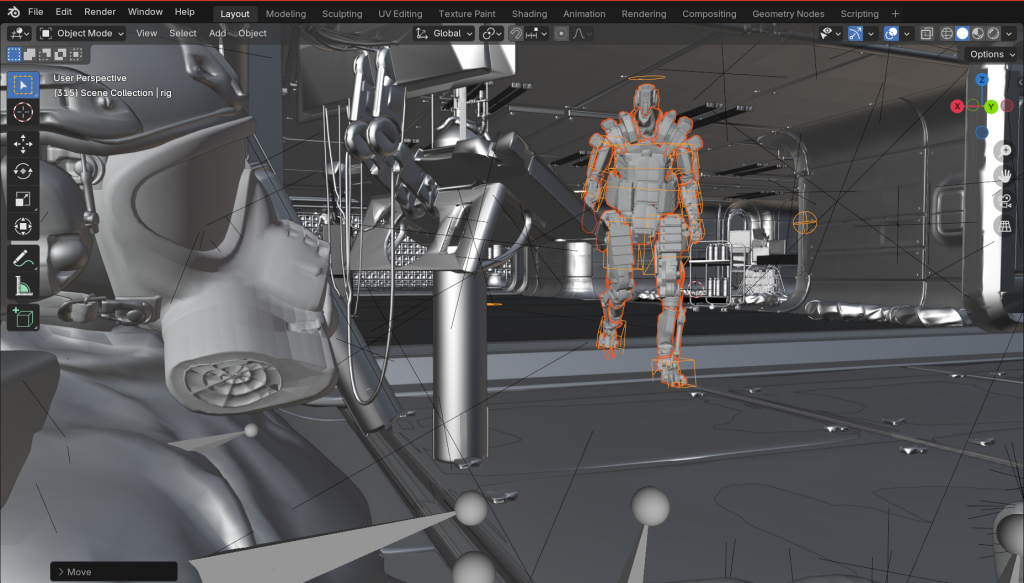Screen dimensions: 1024x583
Task: Activate the Rotate tool
Action: (x=24, y=171)
